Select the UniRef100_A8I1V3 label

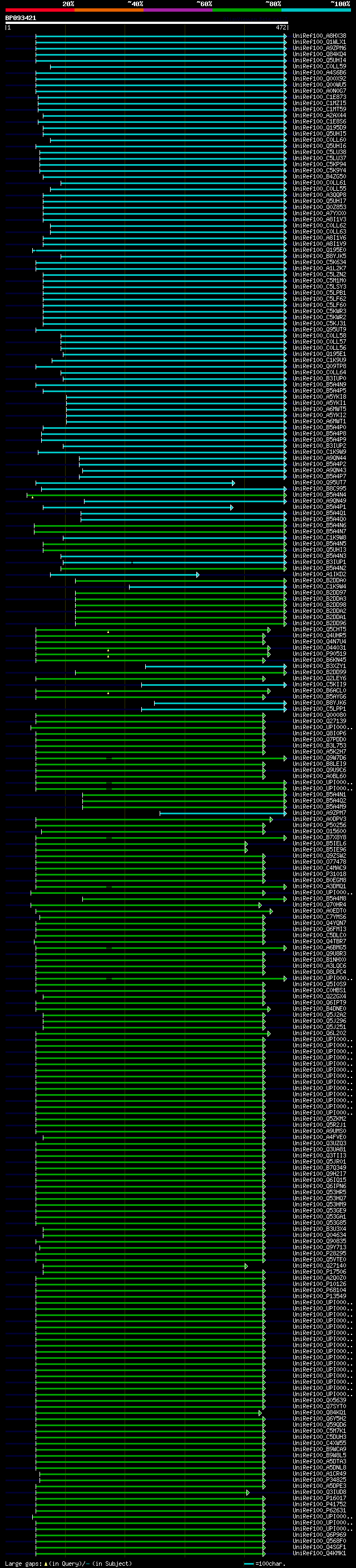pos(319,220)
